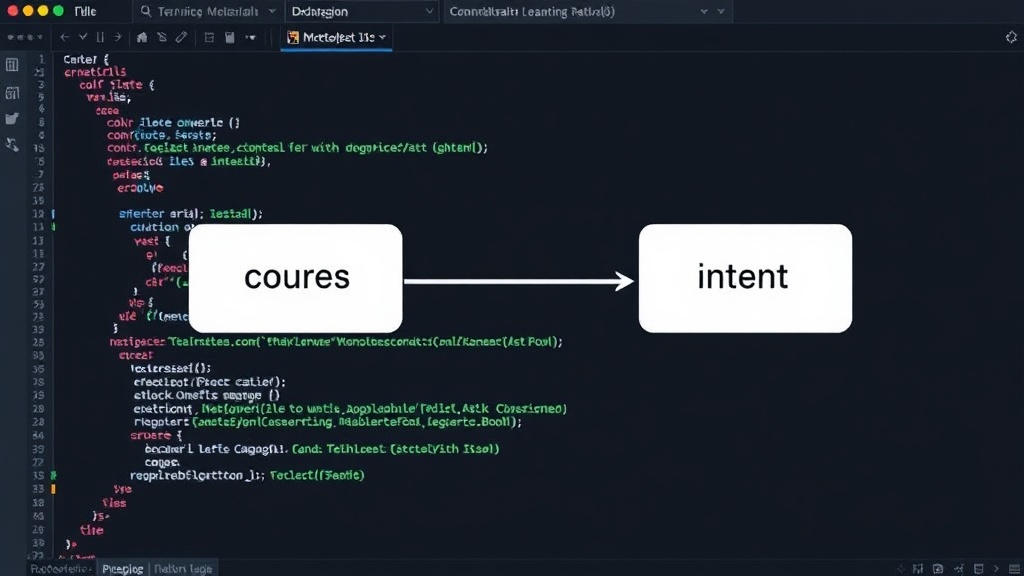Open the second sidebar panel icon
The image size is (1024, 576).
point(12,93)
